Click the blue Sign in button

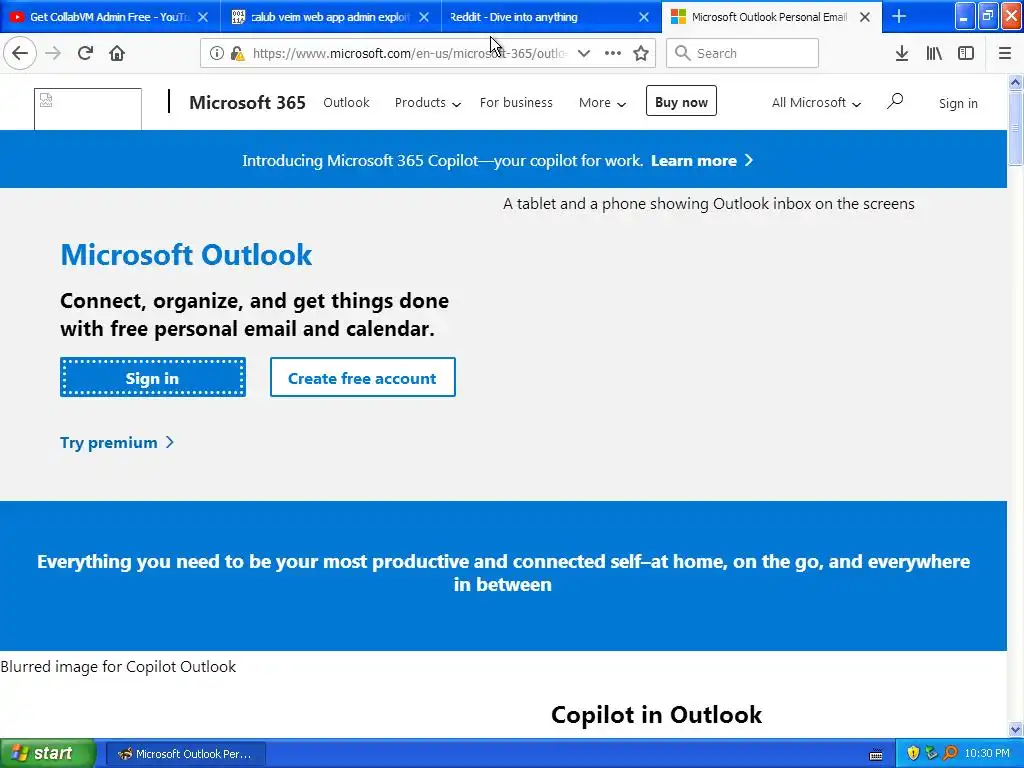[x=153, y=377]
